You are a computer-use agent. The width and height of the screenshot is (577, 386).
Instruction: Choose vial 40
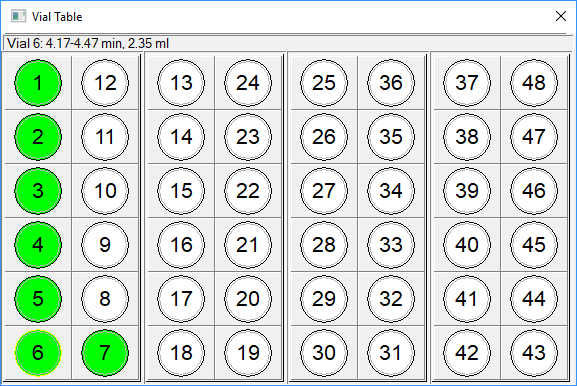(x=467, y=245)
